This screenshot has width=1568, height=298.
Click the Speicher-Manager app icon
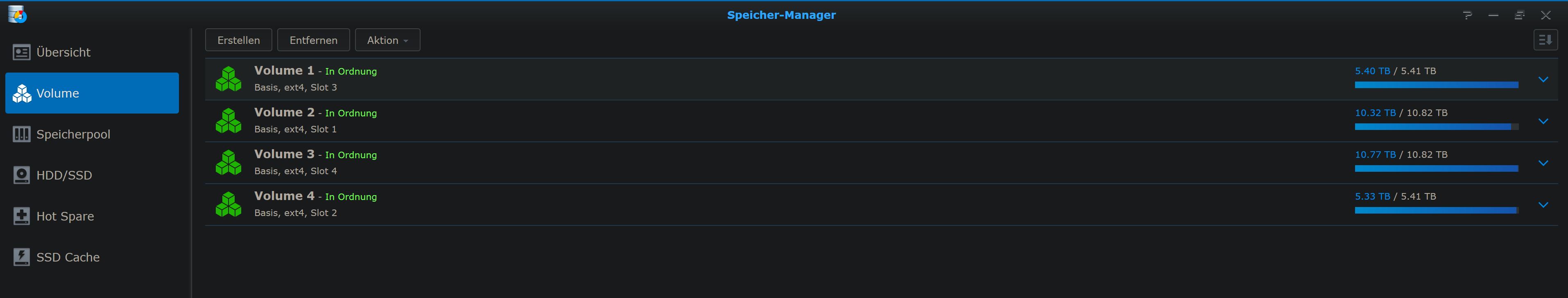point(17,14)
